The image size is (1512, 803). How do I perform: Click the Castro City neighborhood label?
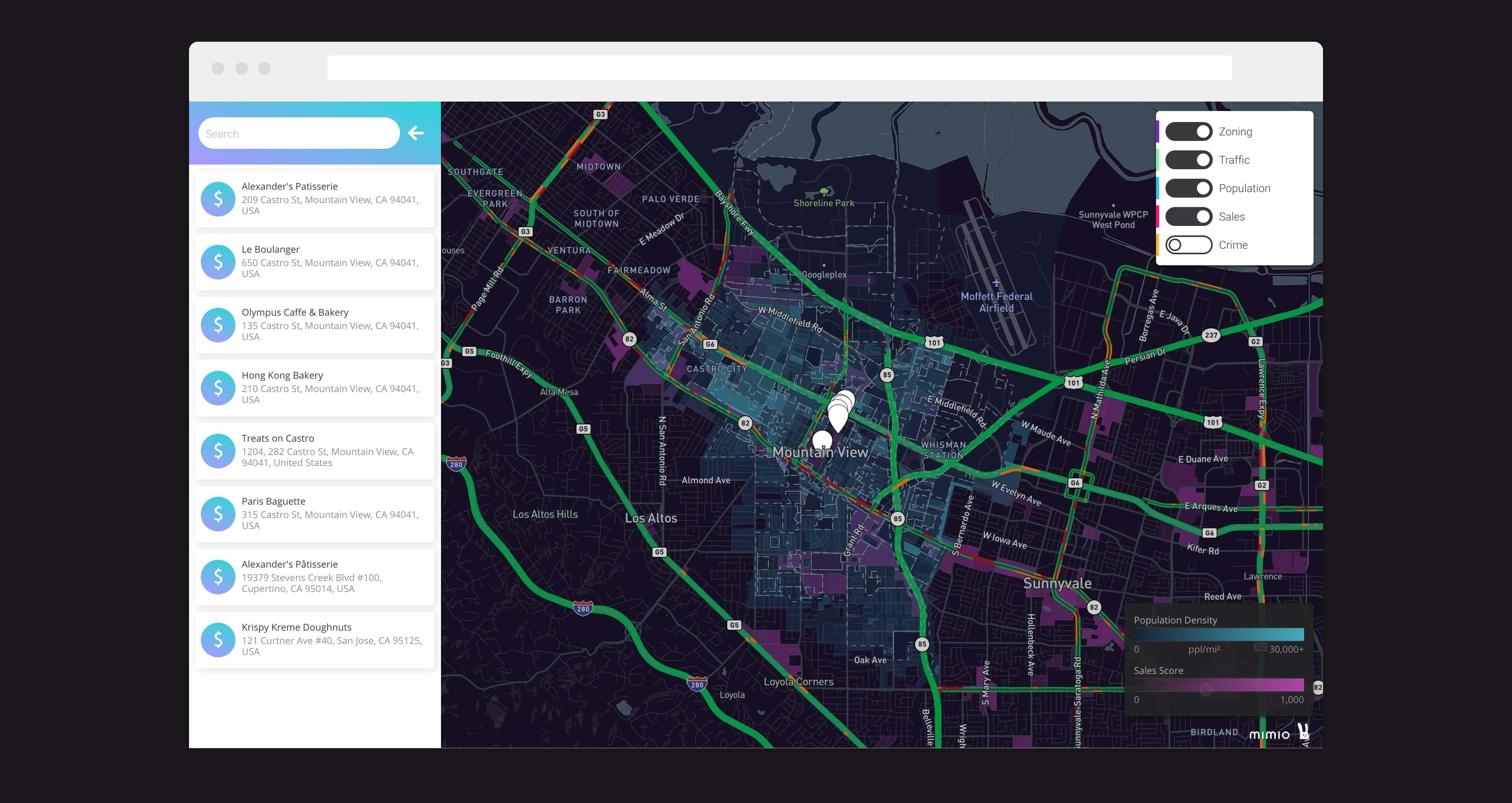[x=717, y=368]
